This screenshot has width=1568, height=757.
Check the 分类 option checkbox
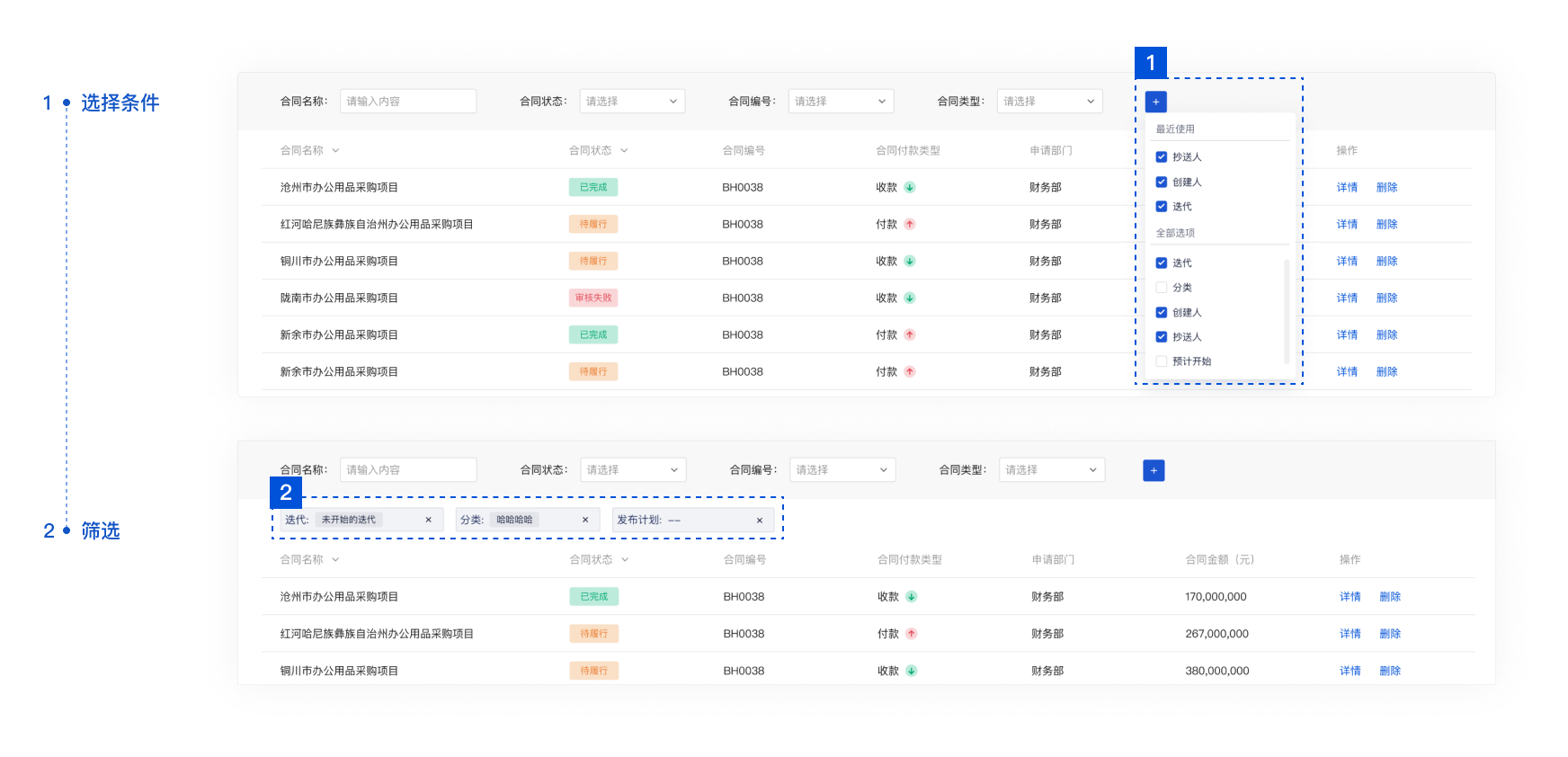pyautogui.click(x=1162, y=288)
